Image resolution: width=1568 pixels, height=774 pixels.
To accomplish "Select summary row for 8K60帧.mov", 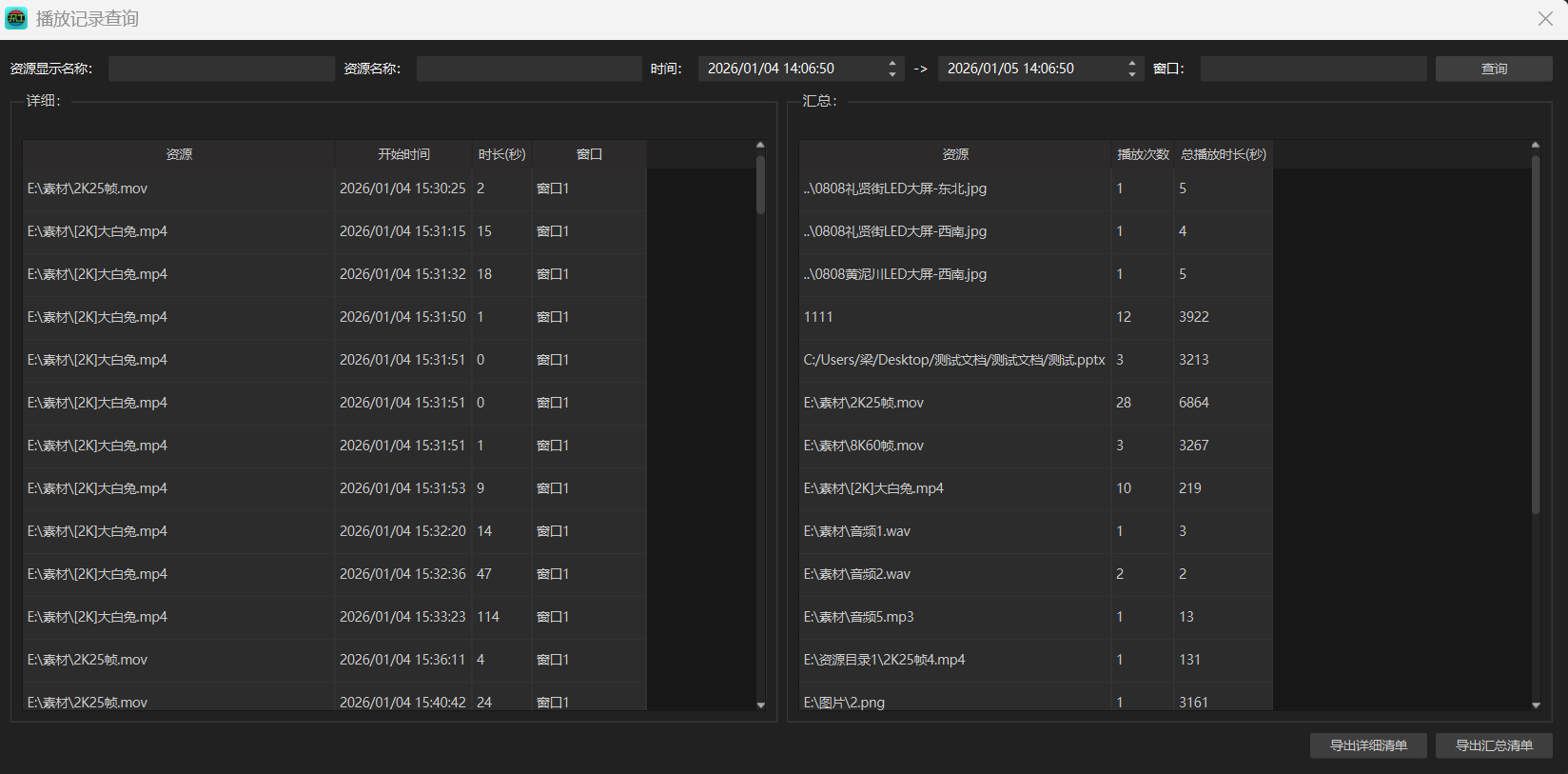I will (954, 446).
